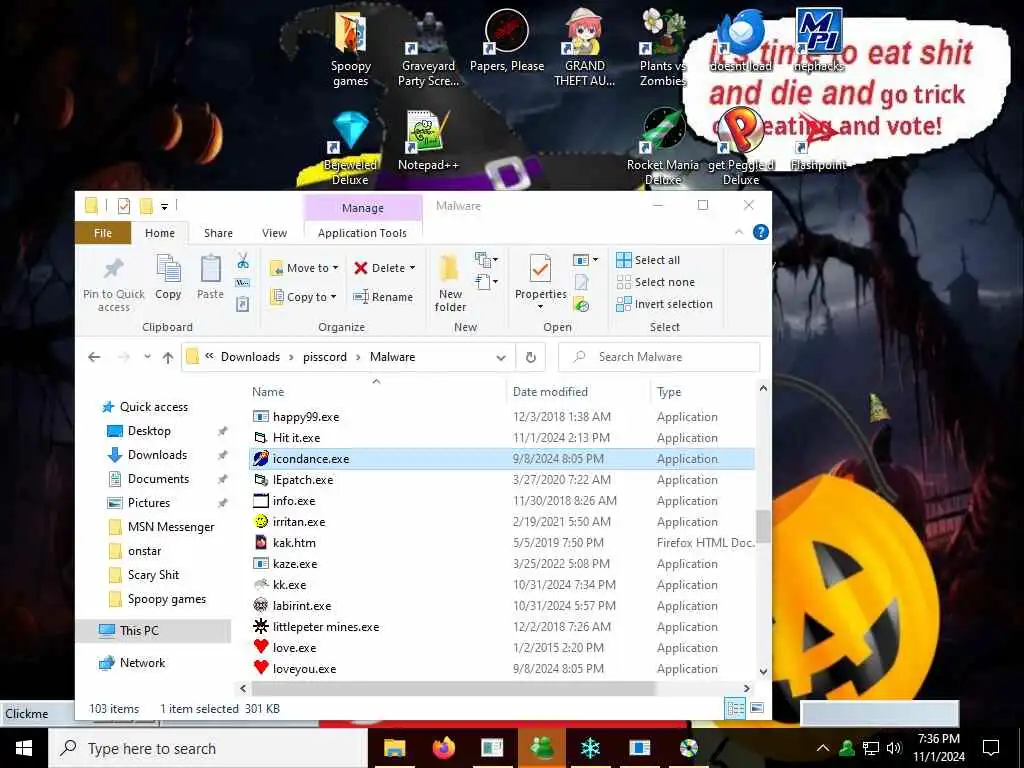This screenshot has width=1024, height=768.
Task: Switch to Details view icon in status bar
Action: point(735,708)
